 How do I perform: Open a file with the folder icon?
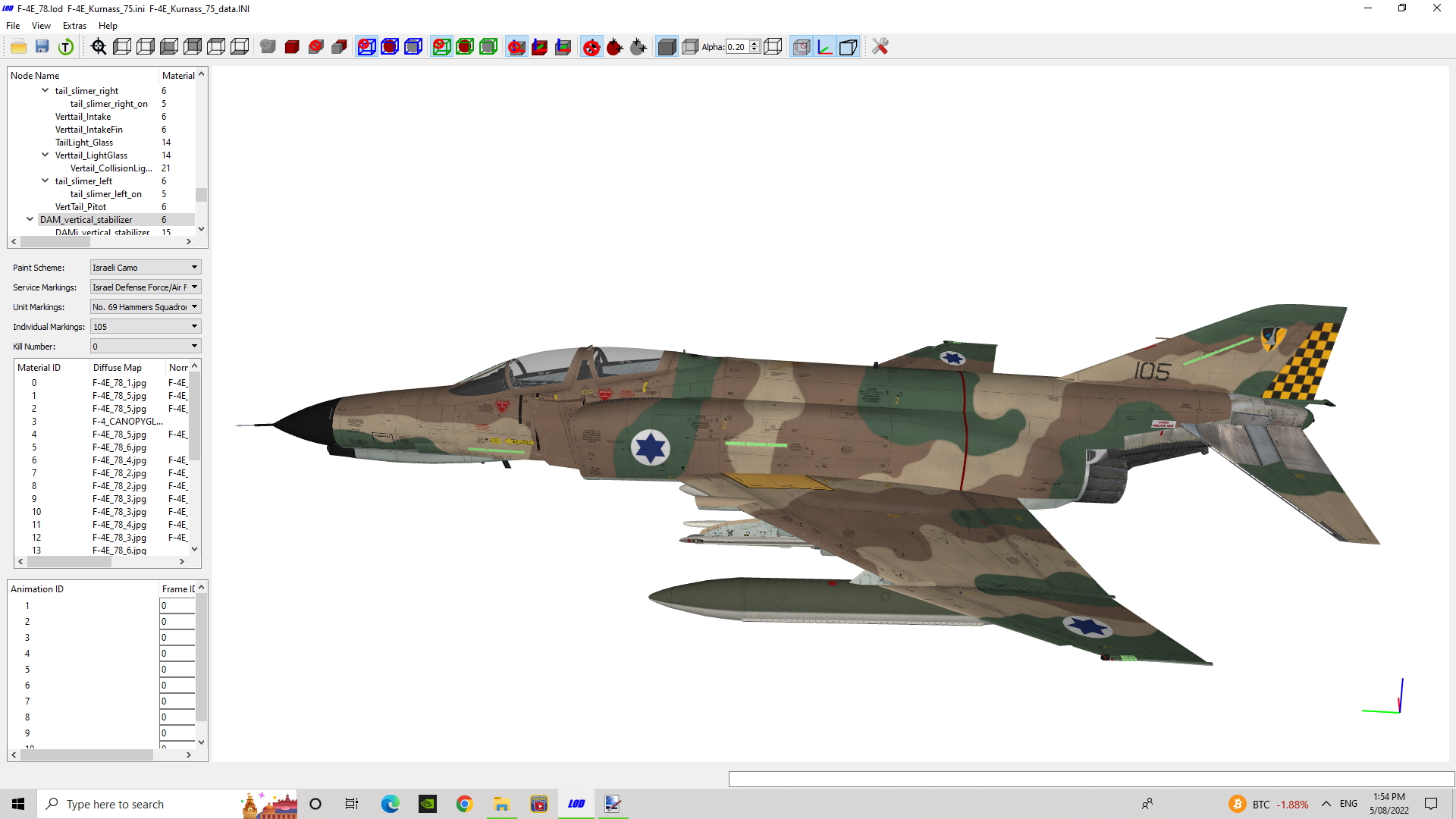tap(19, 47)
